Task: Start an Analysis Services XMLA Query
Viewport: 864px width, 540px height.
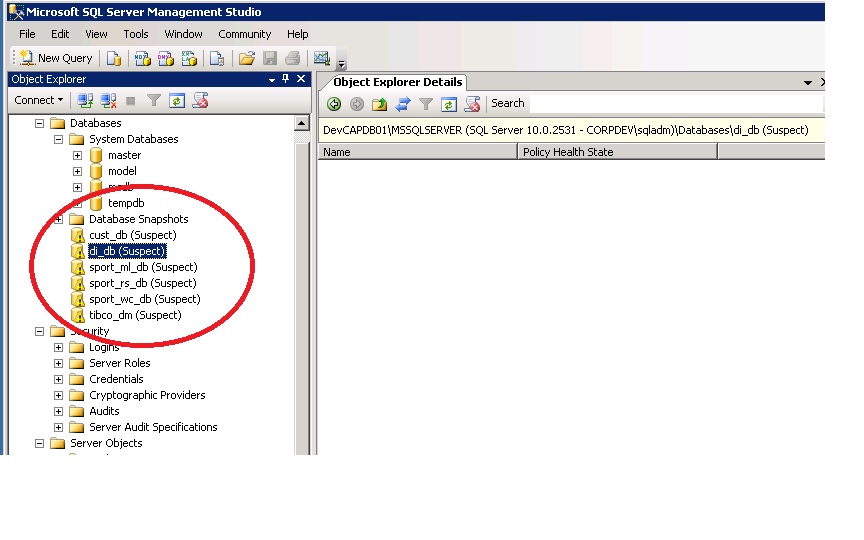Action: click(x=189, y=58)
